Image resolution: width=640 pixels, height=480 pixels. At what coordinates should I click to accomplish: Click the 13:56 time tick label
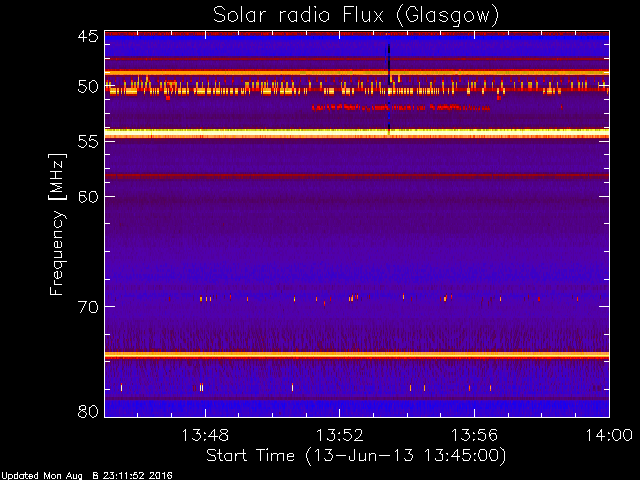pyautogui.click(x=474, y=435)
